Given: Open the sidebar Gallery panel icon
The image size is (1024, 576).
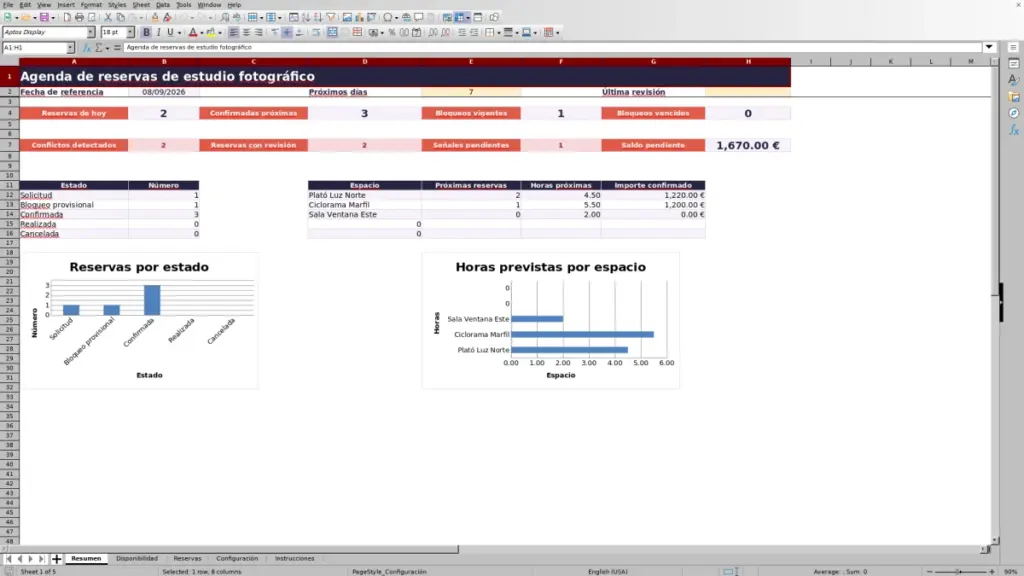Looking at the screenshot, I should coord(1014,97).
